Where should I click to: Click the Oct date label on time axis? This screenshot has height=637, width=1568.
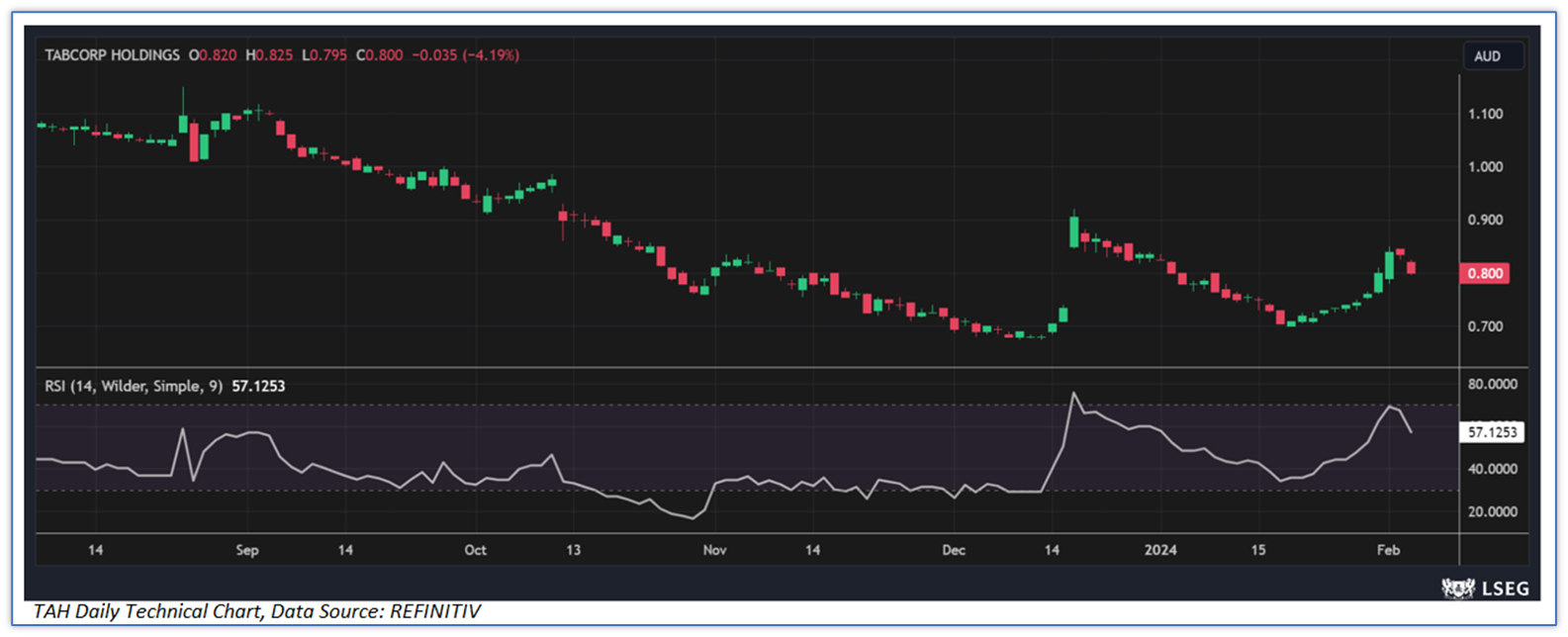(x=476, y=550)
